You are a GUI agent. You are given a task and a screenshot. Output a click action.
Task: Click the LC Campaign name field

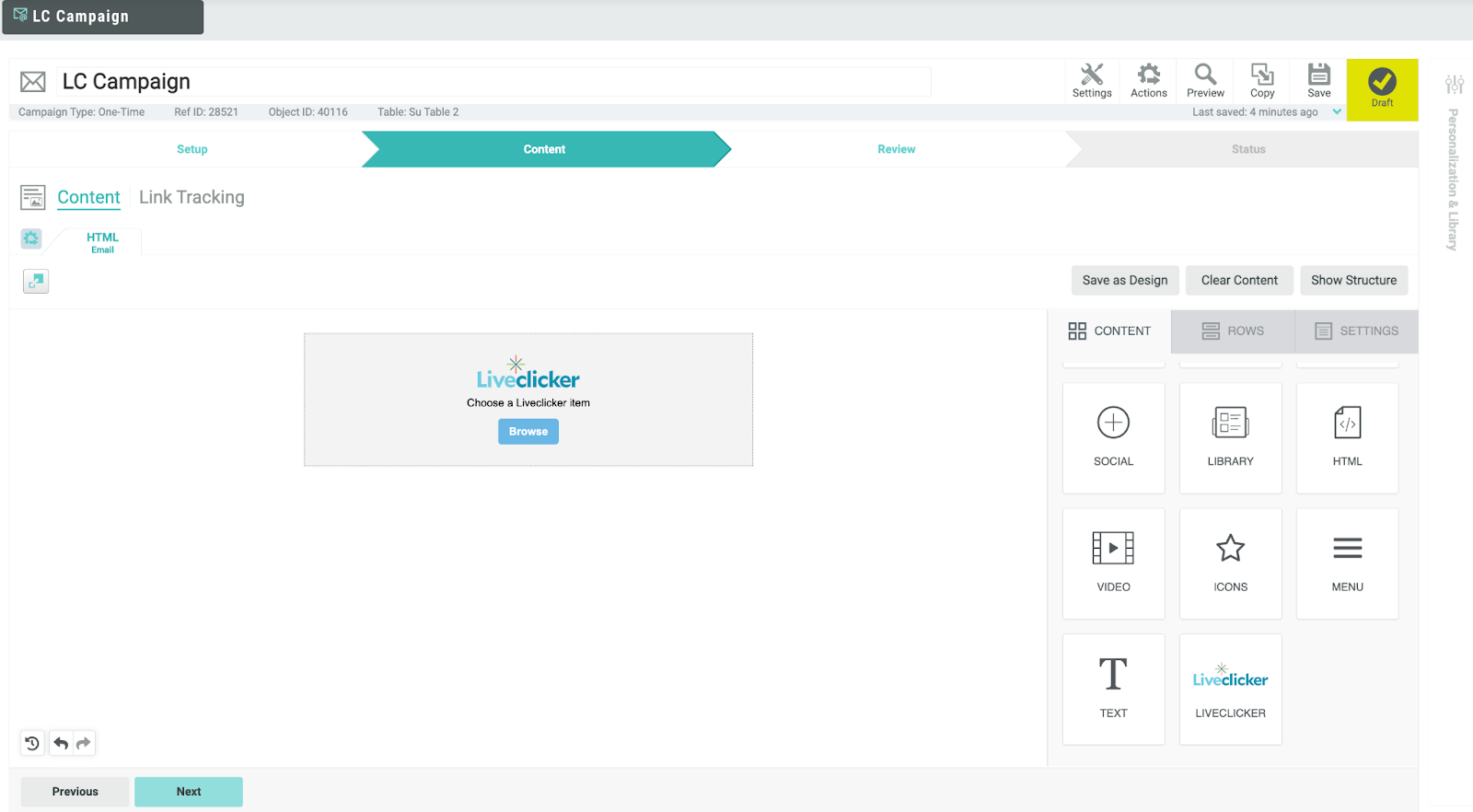[x=494, y=82]
